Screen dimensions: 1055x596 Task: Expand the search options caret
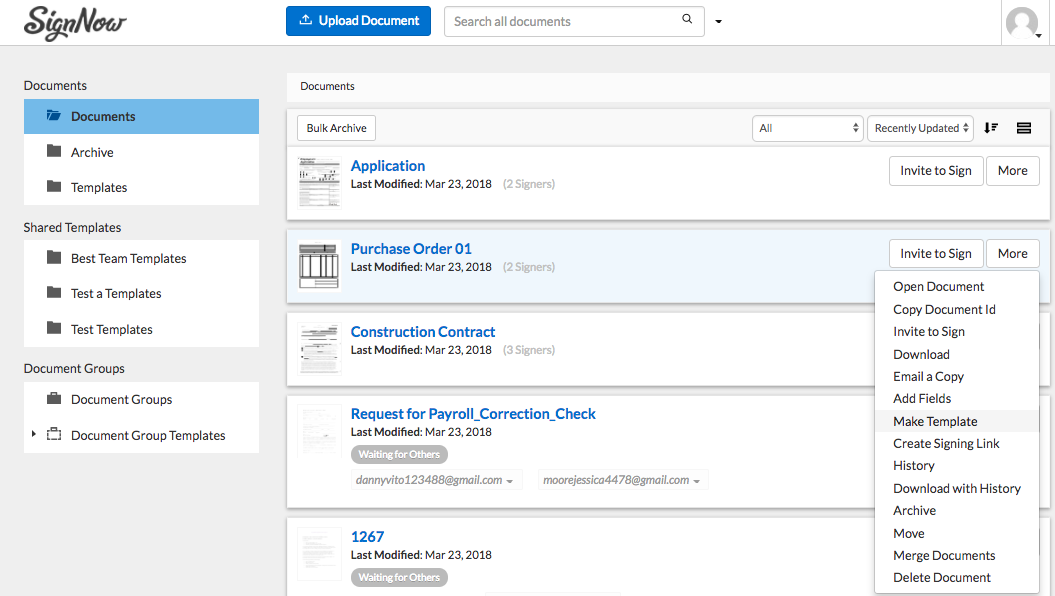718,22
